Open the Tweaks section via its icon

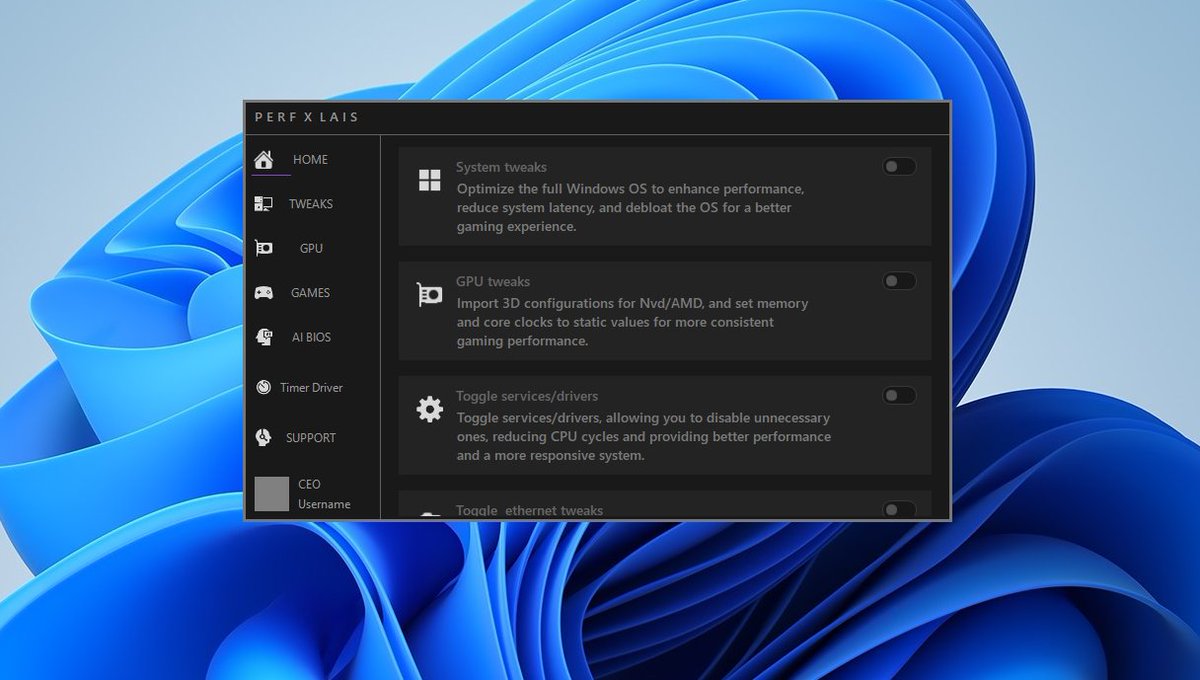click(x=264, y=203)
